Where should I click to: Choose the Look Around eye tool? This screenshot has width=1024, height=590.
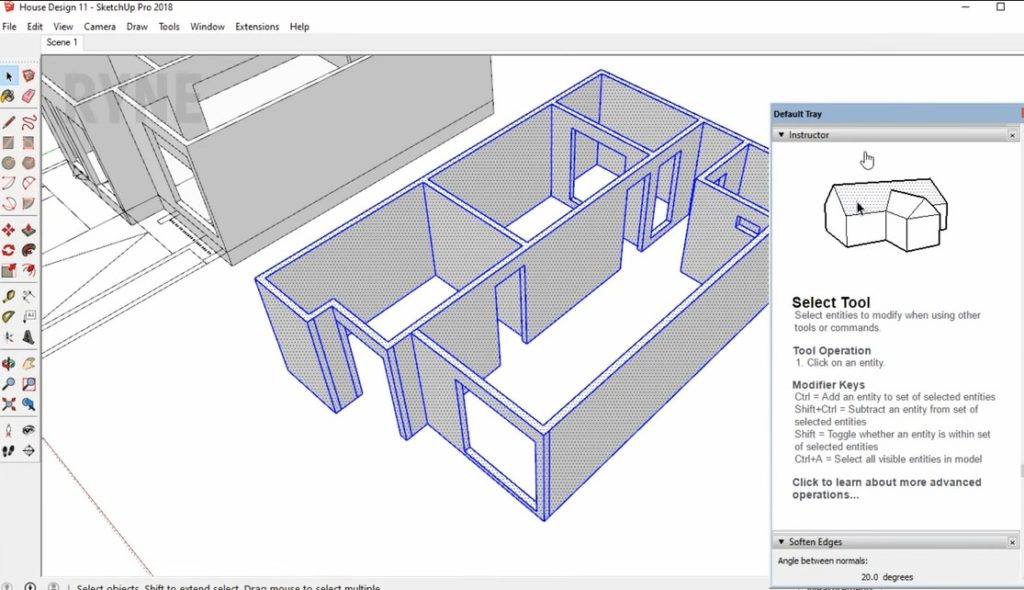[x=28, y=431]
